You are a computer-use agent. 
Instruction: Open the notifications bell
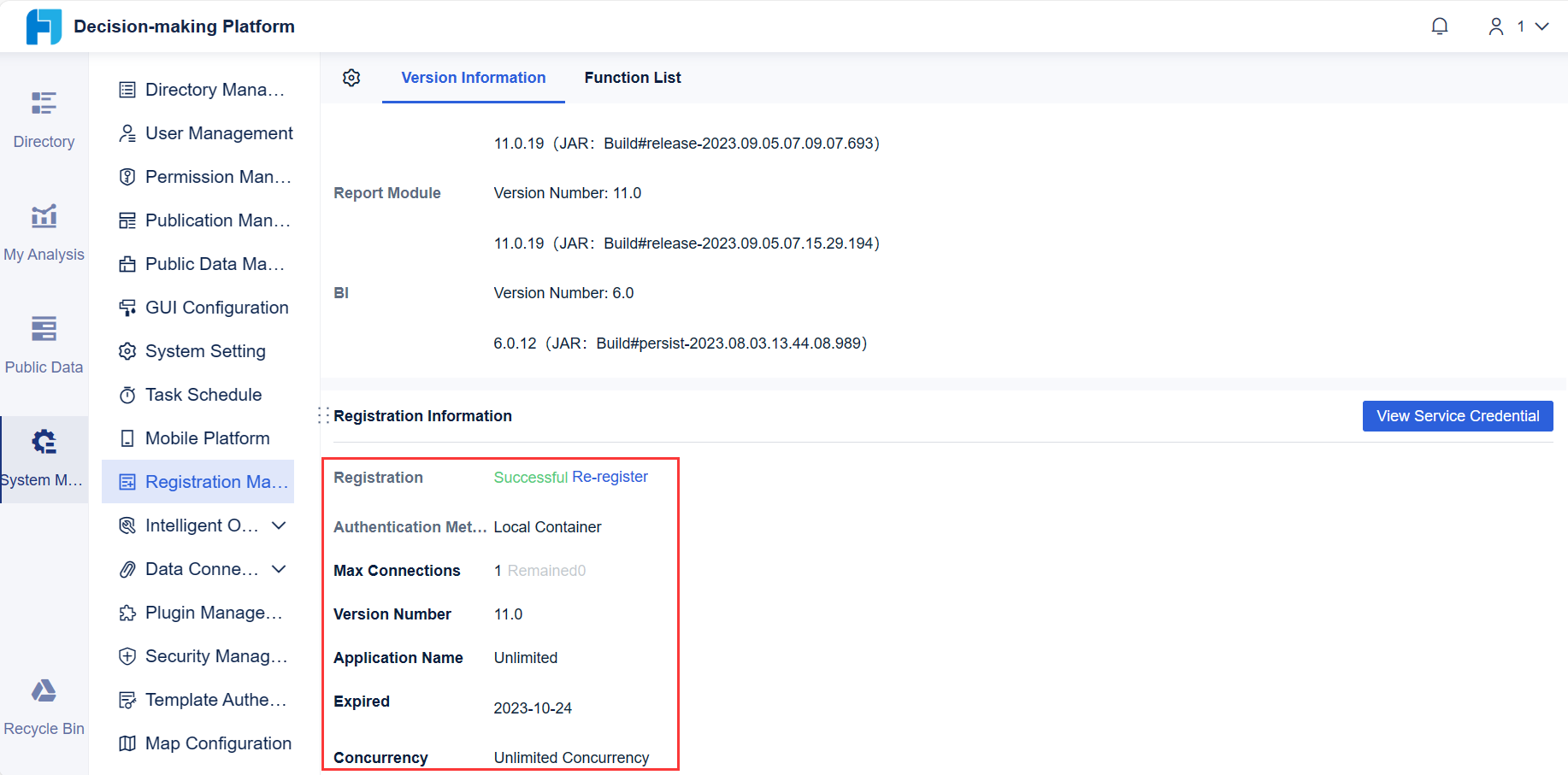coord(1440,26)
